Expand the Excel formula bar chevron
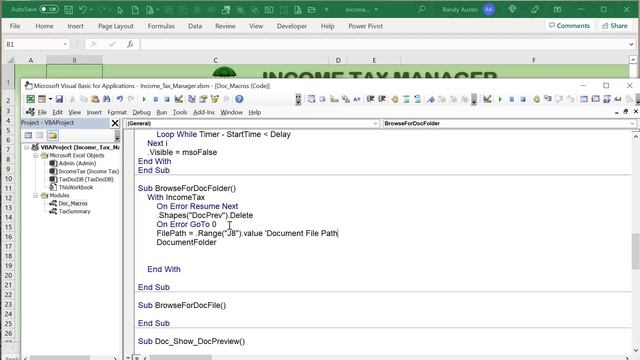Viewport: 640px width, 360px height. tap(631, 44)
